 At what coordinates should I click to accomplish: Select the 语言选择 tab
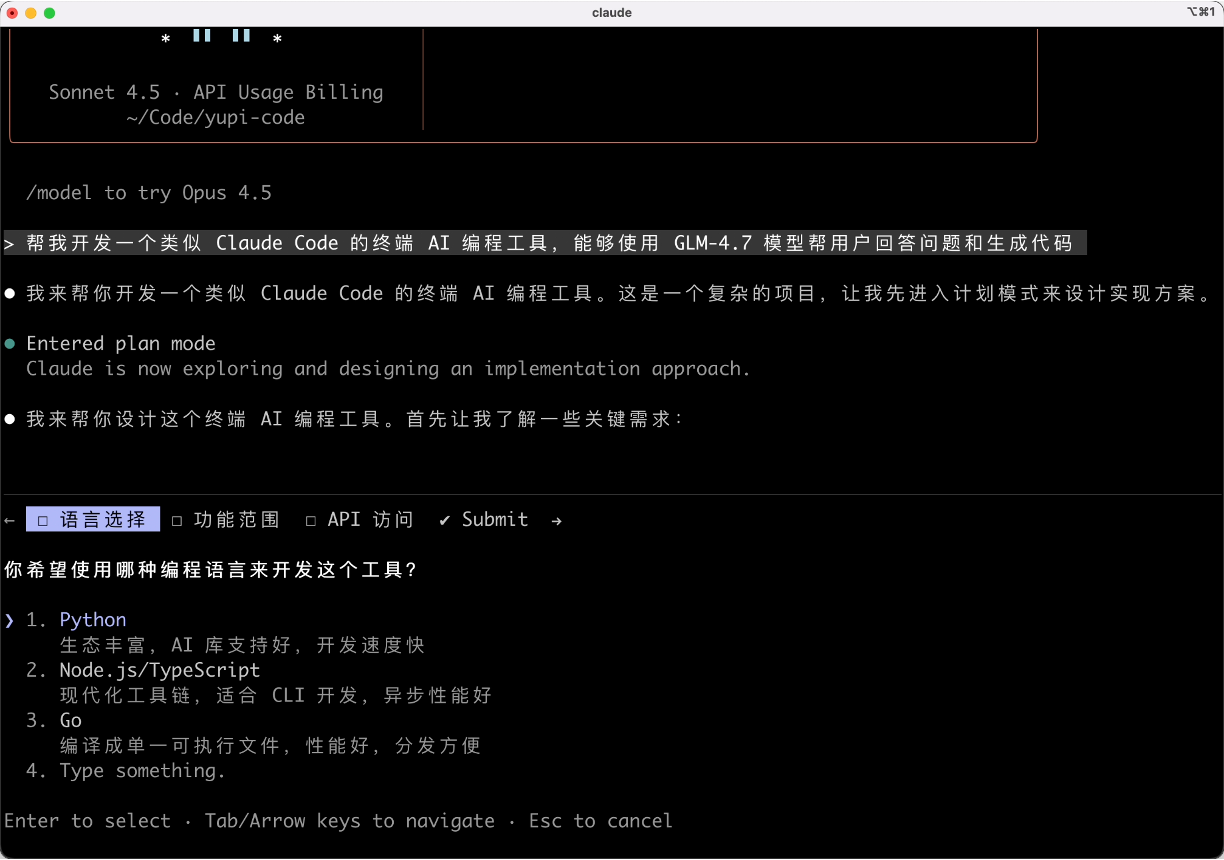pyautogui.click(x=92, y=519)
